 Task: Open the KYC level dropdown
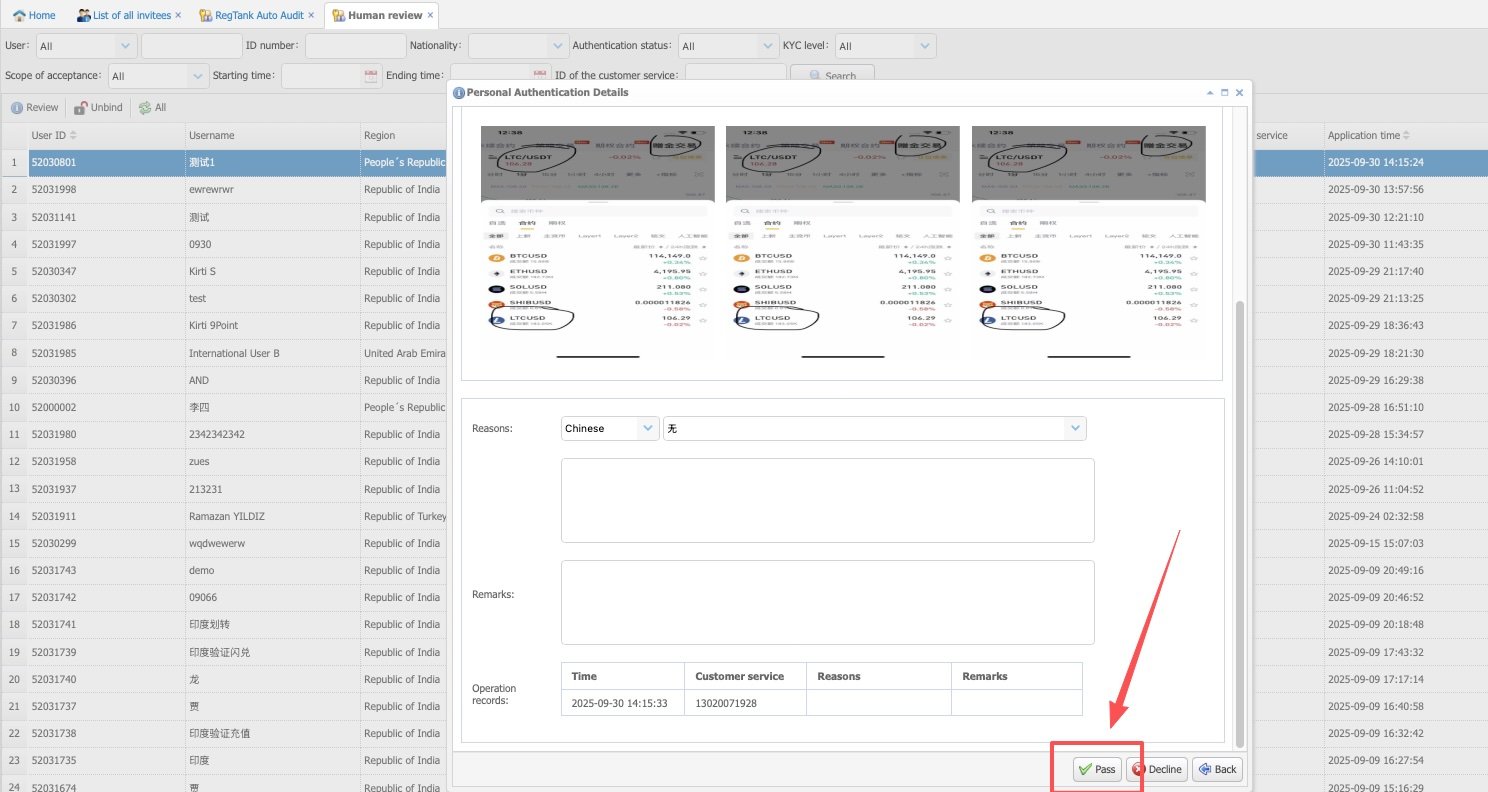coord(924,46)
